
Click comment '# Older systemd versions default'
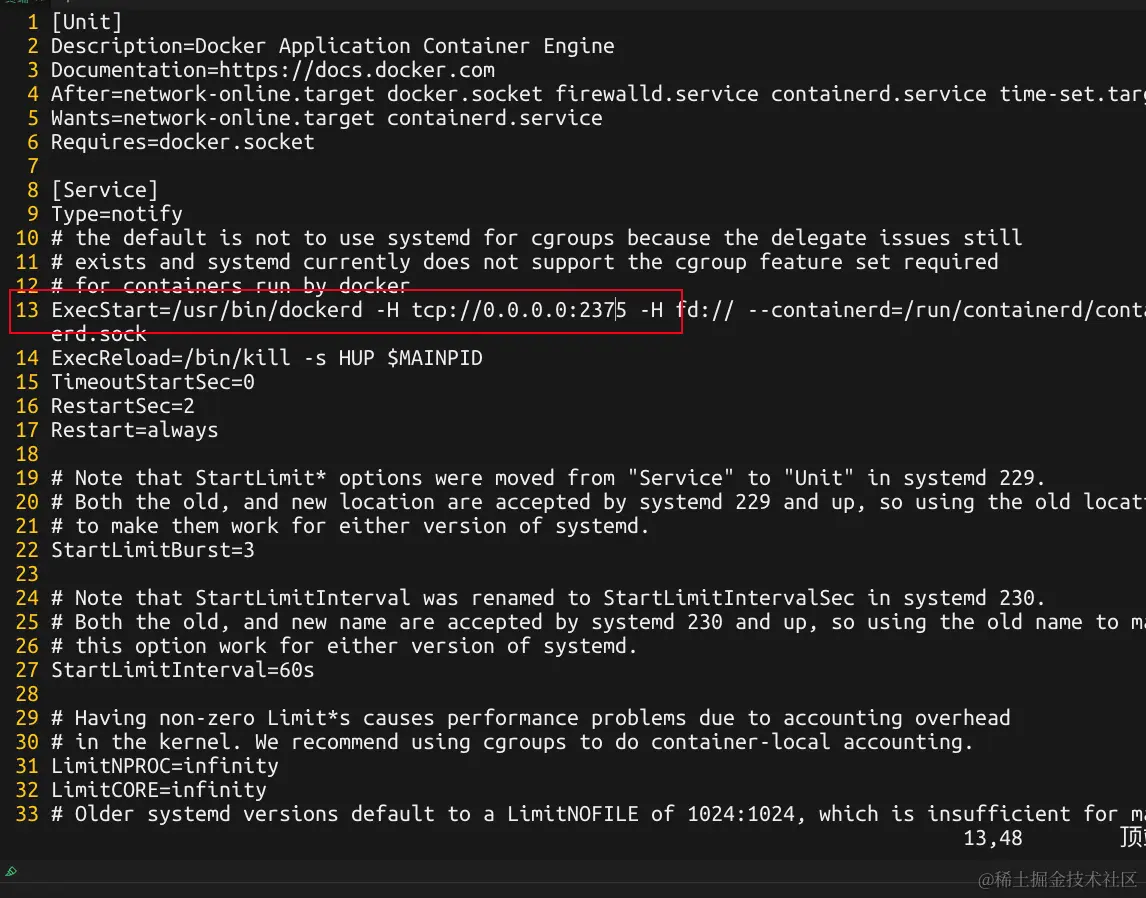pyautogui.click(x=598, y=814)
